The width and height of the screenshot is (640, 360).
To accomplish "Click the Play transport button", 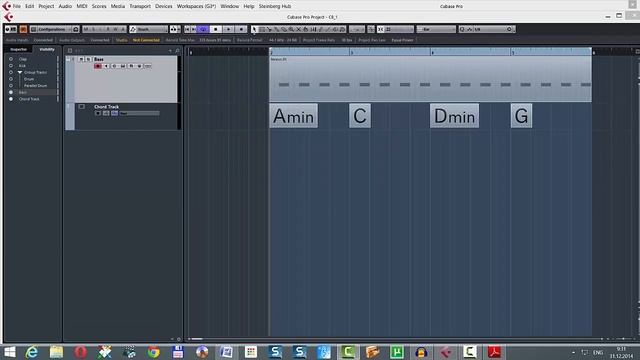I will (x=228, y=29).
